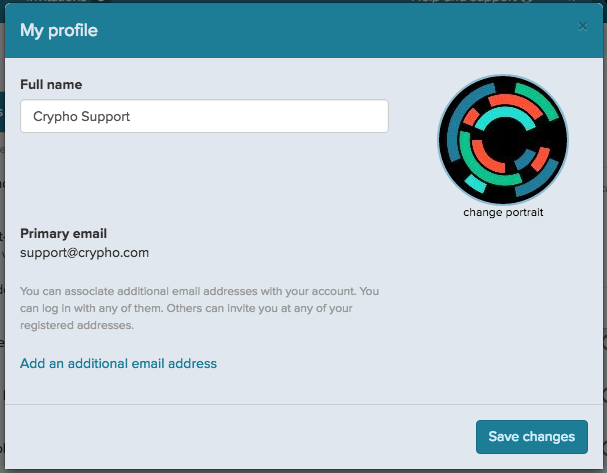Viewport: 607px width, 473px height.
Task: Place cursor after 'Support' in name field
Action: coord(130,117)
